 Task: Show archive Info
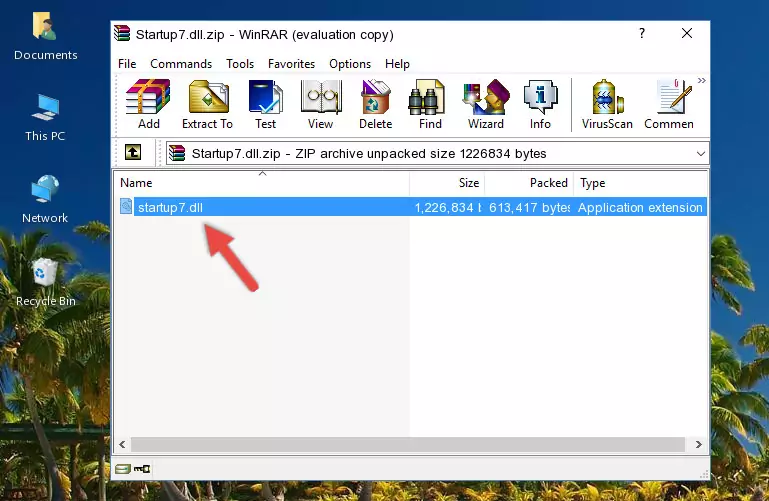540,104
